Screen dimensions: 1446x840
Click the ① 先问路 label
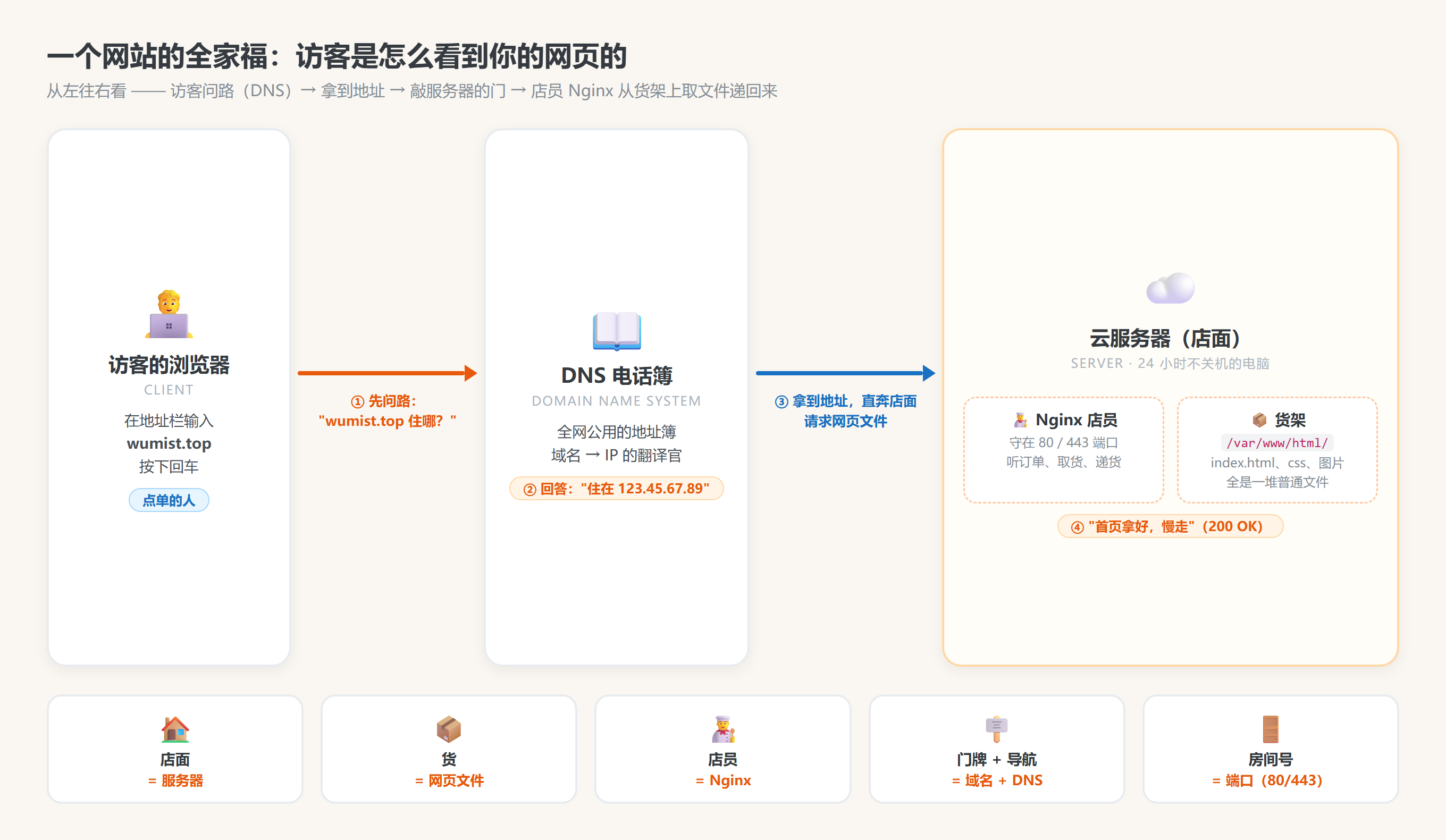pyautogui.click(x=383, y=401)
